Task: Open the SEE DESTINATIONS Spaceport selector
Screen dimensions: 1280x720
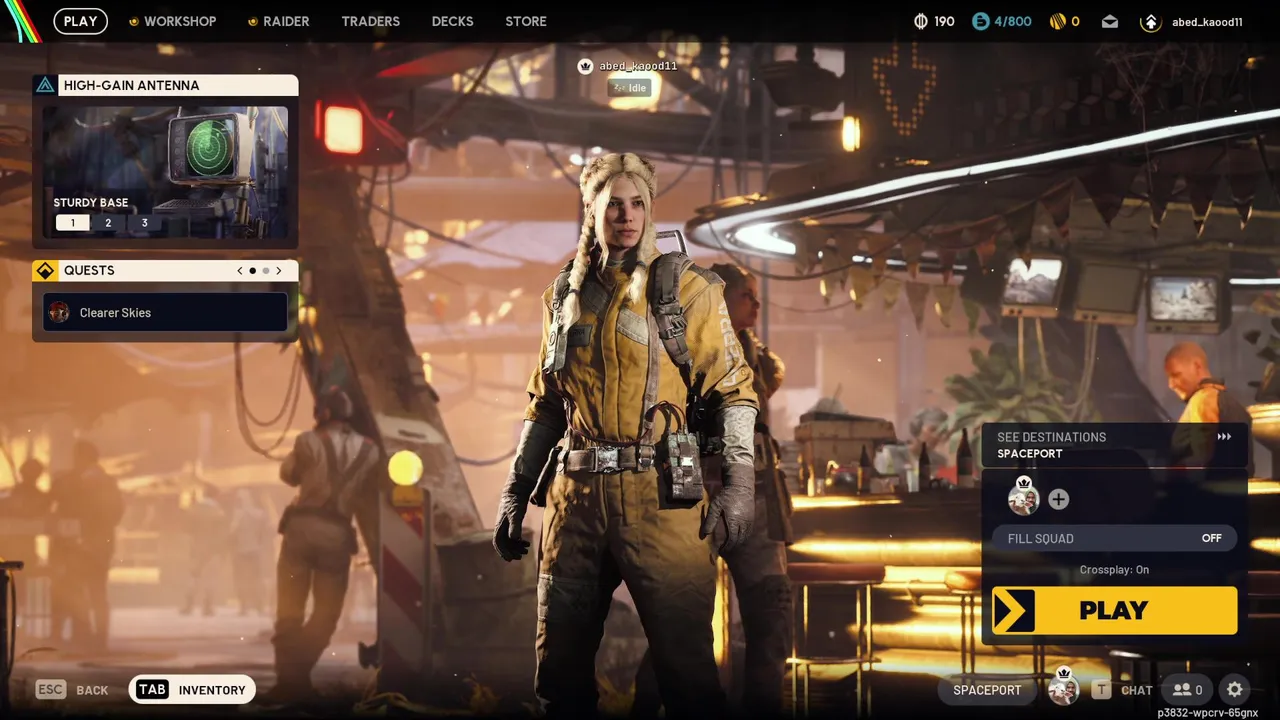Action: click(x=1115, y=445)
